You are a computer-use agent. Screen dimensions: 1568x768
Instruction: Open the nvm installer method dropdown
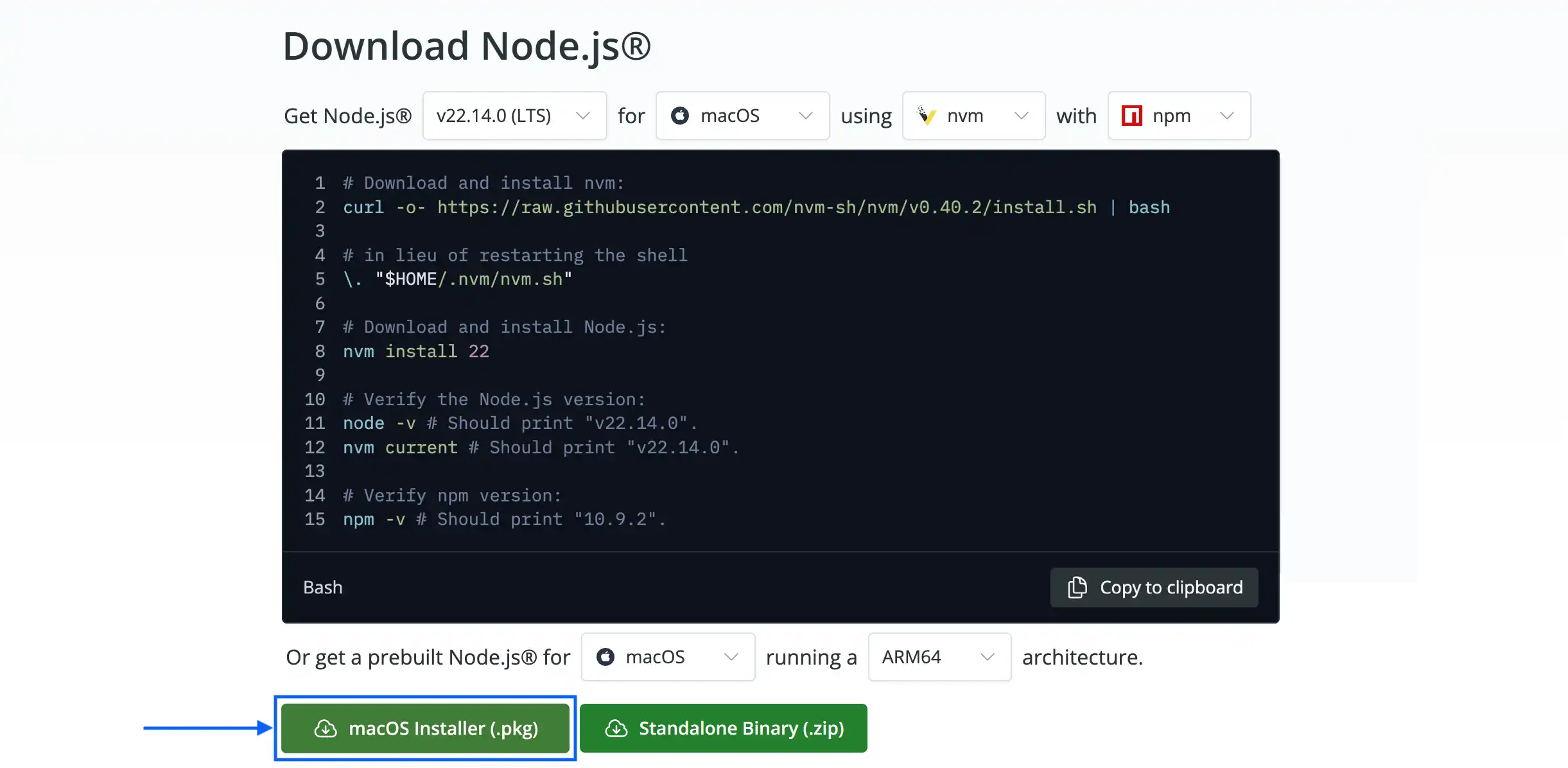(973, 116)
